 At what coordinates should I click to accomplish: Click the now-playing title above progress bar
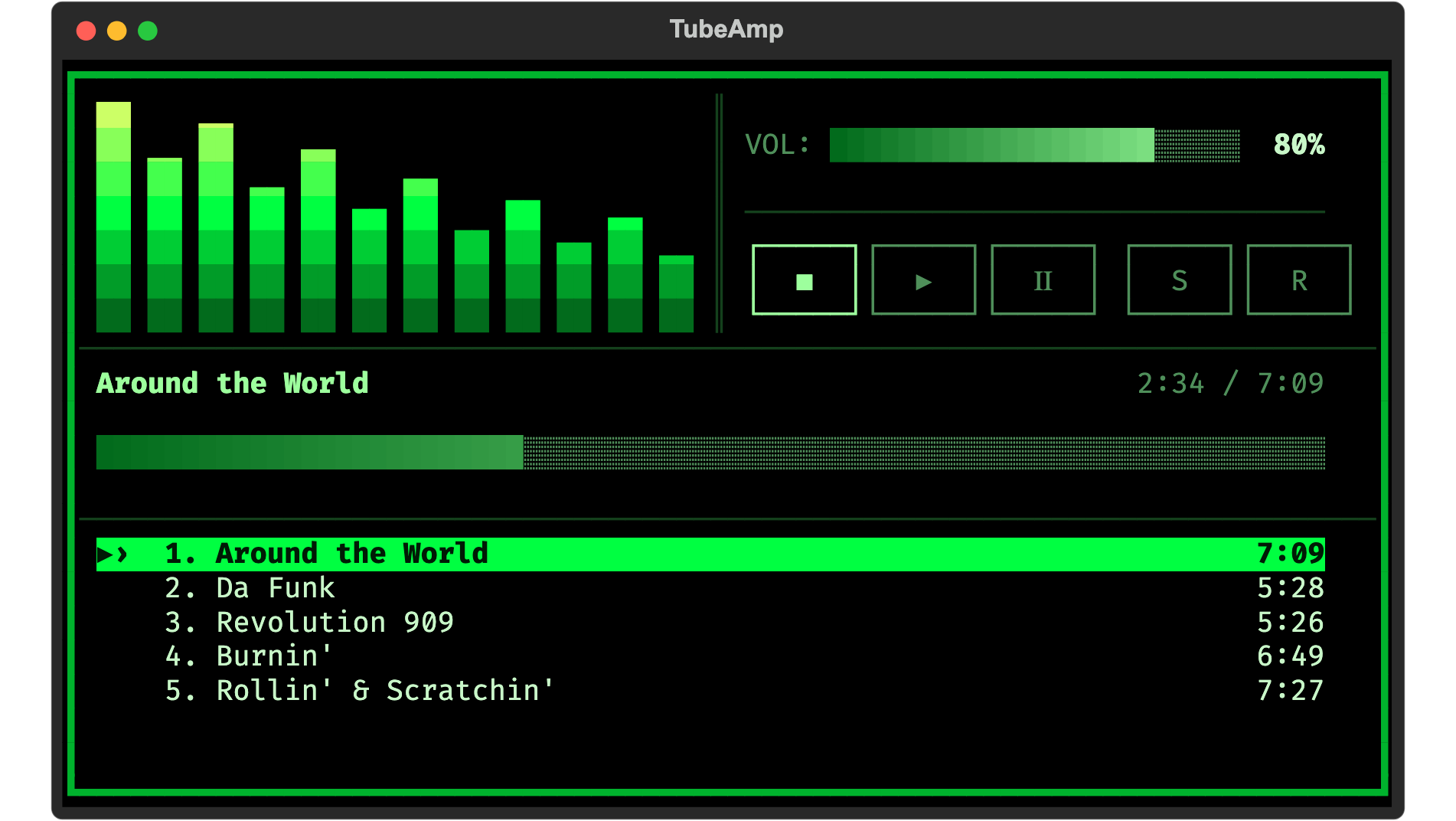click(232, 383)
